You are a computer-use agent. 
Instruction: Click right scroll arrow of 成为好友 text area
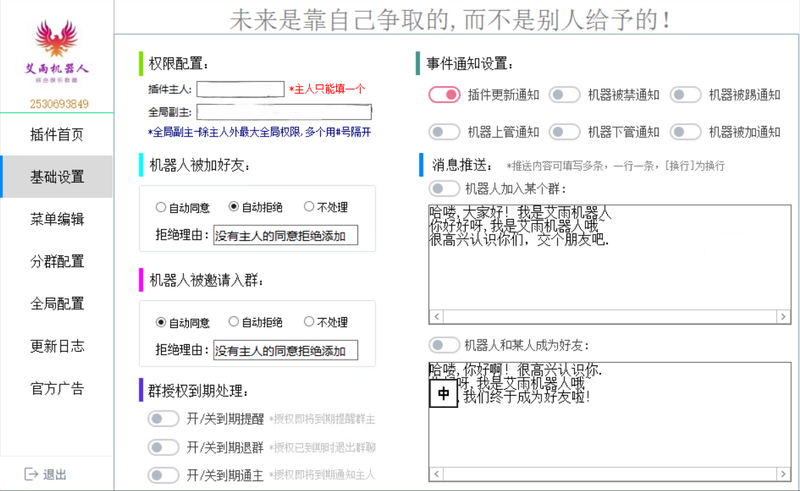pos(783,474)
